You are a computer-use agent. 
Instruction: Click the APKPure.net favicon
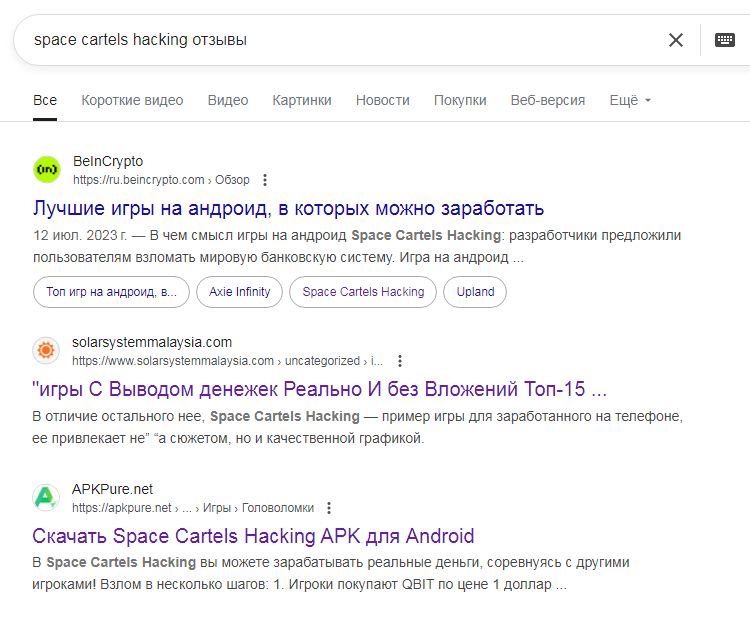[x=46, y=497]
